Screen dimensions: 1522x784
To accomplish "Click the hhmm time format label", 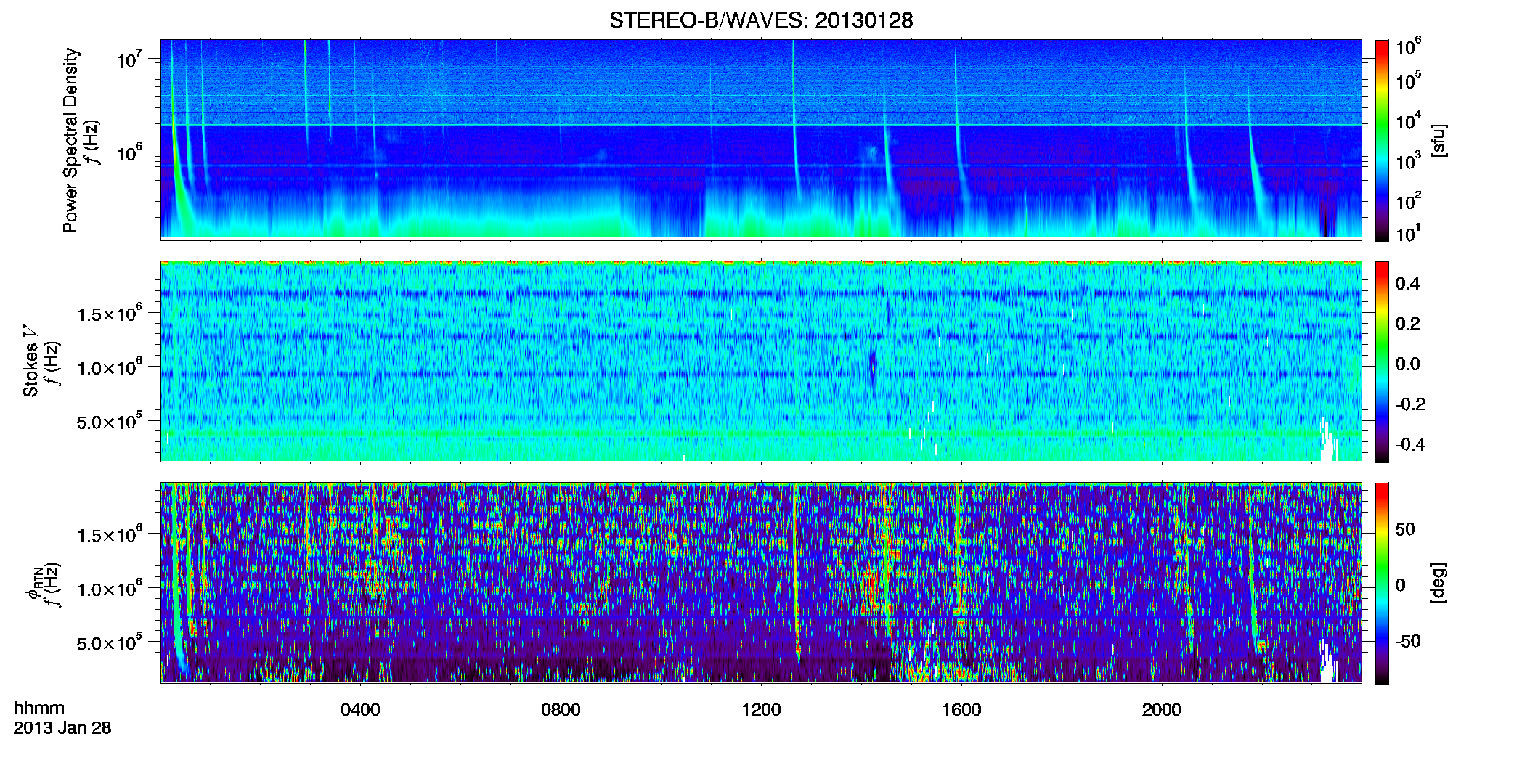I will point(39,708).
